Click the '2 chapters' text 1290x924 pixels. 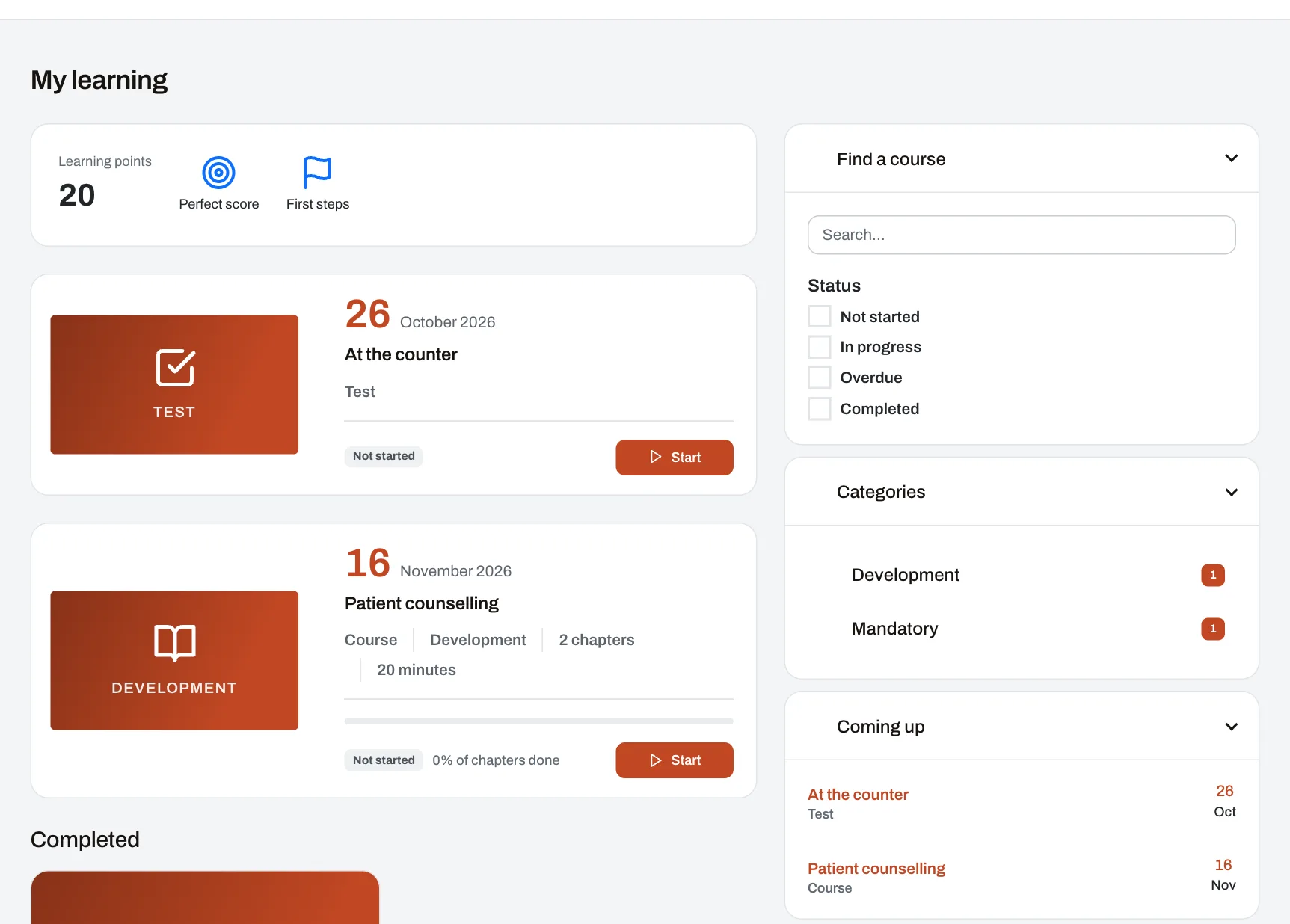click(597, 640)
